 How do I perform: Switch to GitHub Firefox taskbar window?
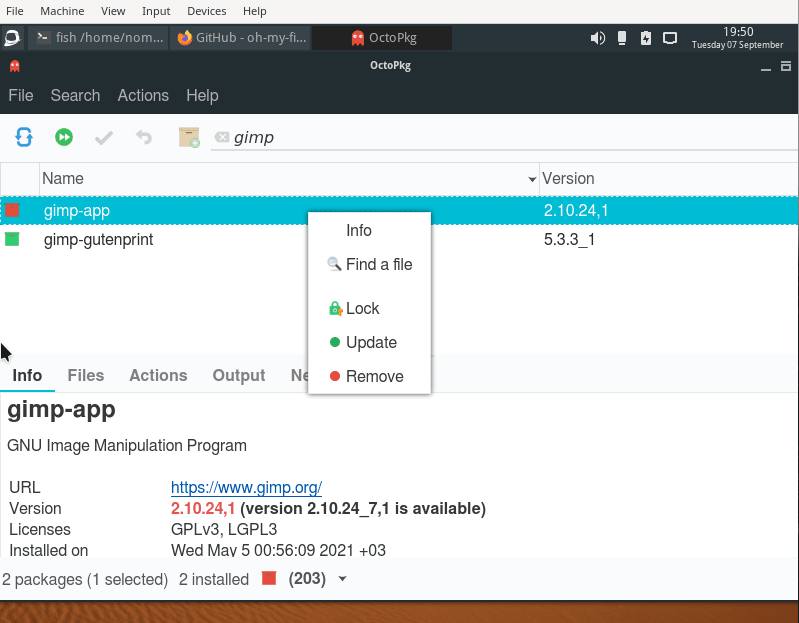coord(240,38)
